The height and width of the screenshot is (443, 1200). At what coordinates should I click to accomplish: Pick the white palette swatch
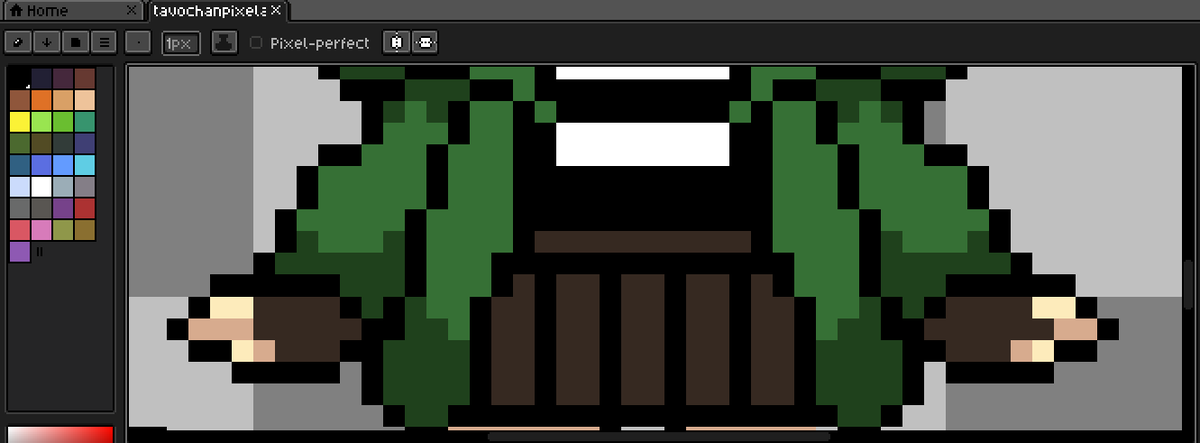click(41, 187)
